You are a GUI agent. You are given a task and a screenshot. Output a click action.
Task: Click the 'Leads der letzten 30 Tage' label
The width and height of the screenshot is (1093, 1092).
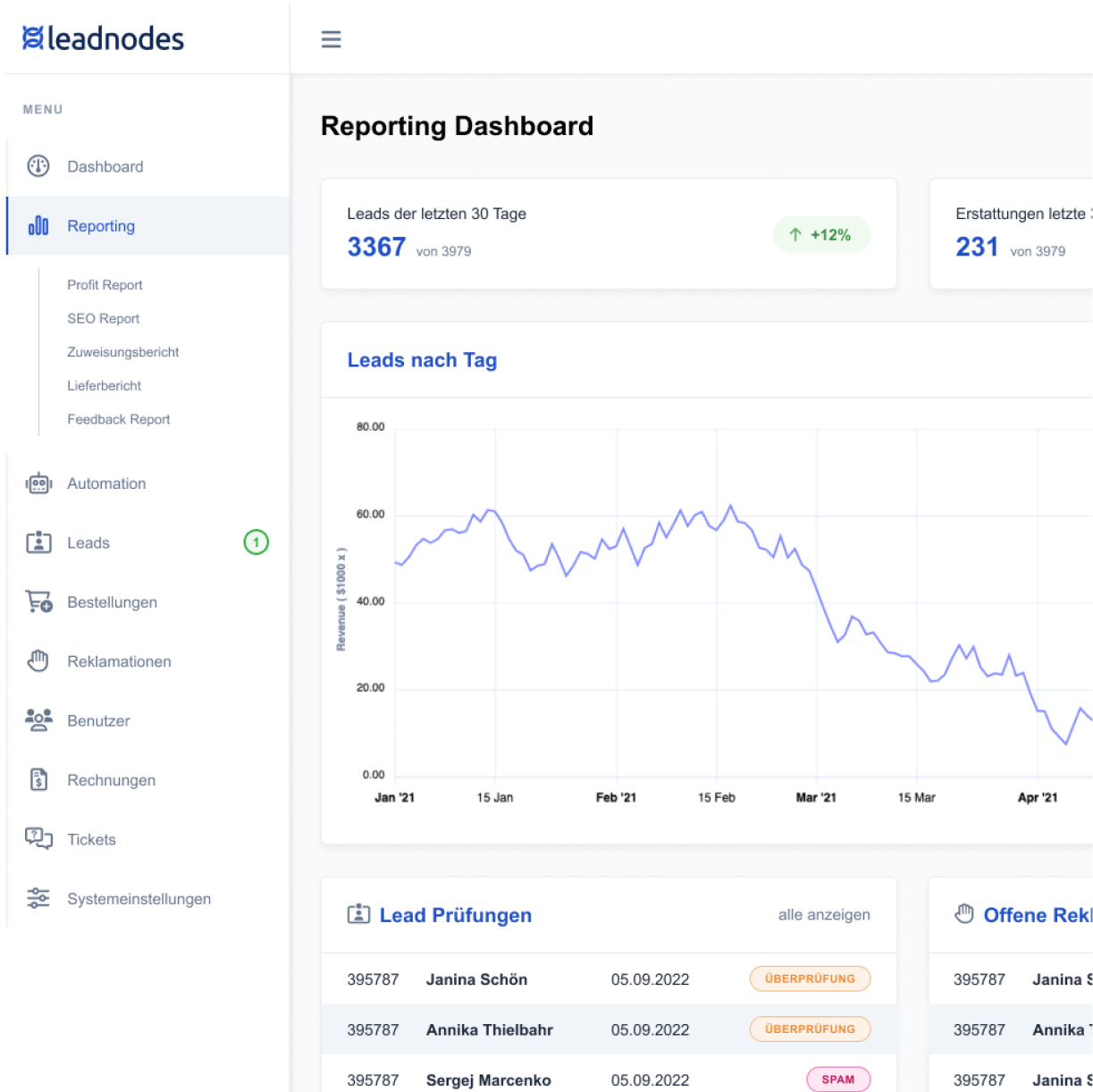pyautogui.click(x=436, y=214)
